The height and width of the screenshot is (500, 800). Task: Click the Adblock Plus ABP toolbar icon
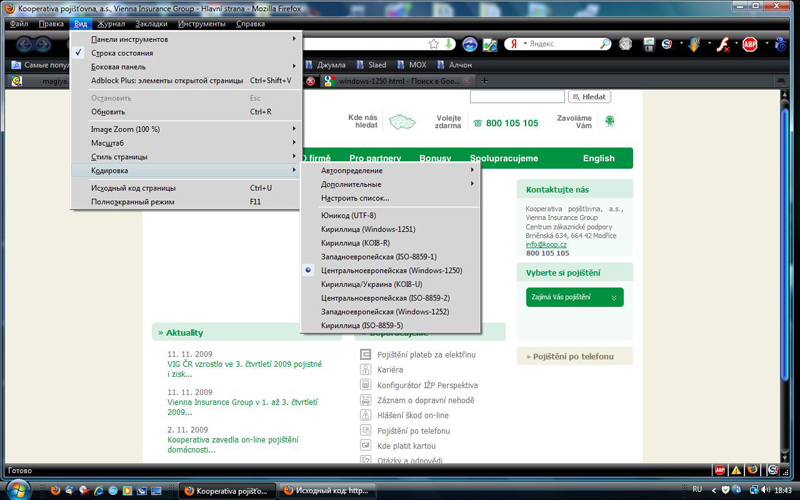pyautogui.click(x=749, y=44)
